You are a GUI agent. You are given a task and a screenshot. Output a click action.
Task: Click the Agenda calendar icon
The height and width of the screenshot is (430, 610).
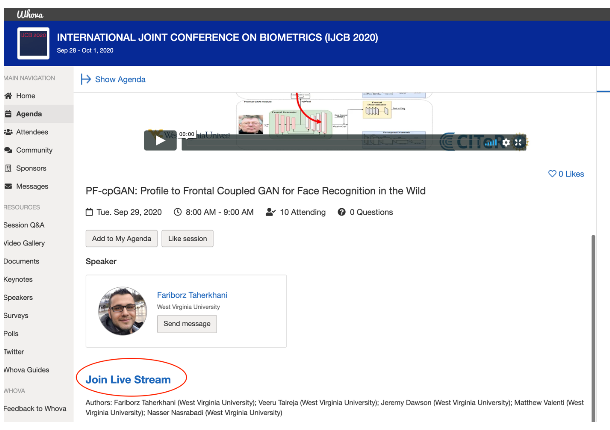8,114
